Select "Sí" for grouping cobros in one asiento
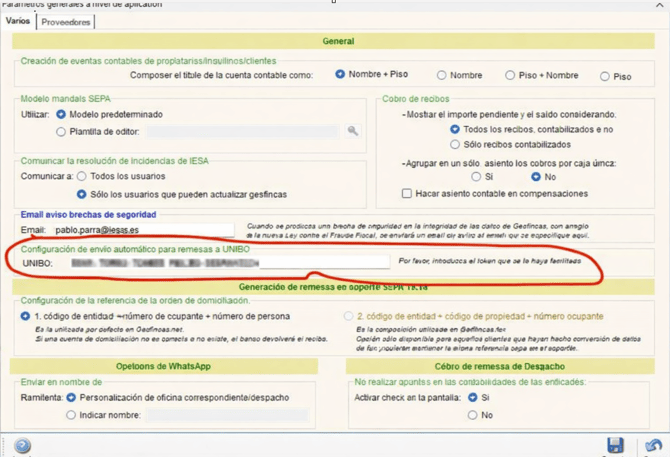Image resolution: width=670 pixels, height=457 pixels. [x=476, y=177]
